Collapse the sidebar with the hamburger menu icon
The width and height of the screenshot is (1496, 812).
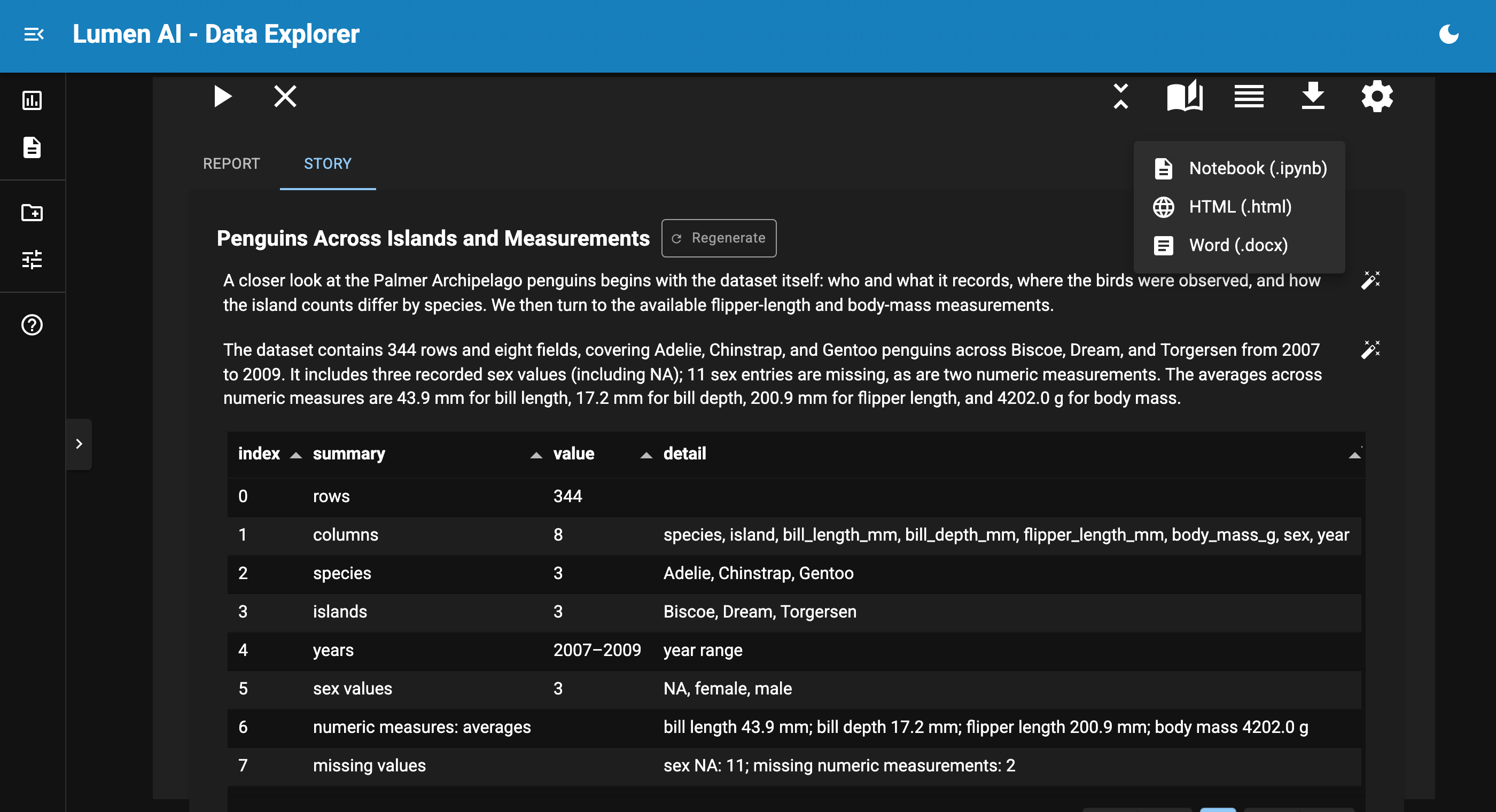tap(34, 35)
